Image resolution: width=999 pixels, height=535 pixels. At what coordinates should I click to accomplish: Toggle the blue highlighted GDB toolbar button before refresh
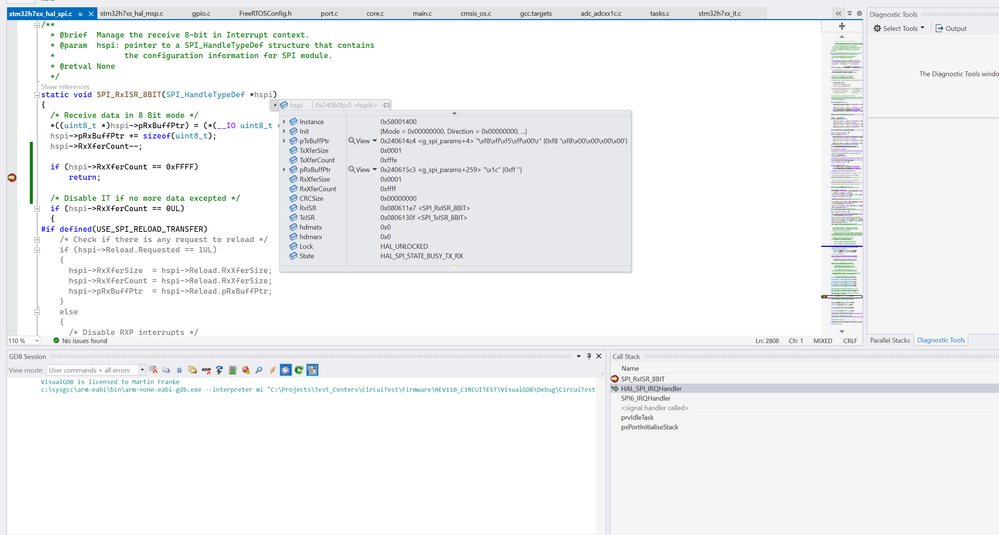pos(285,370)
